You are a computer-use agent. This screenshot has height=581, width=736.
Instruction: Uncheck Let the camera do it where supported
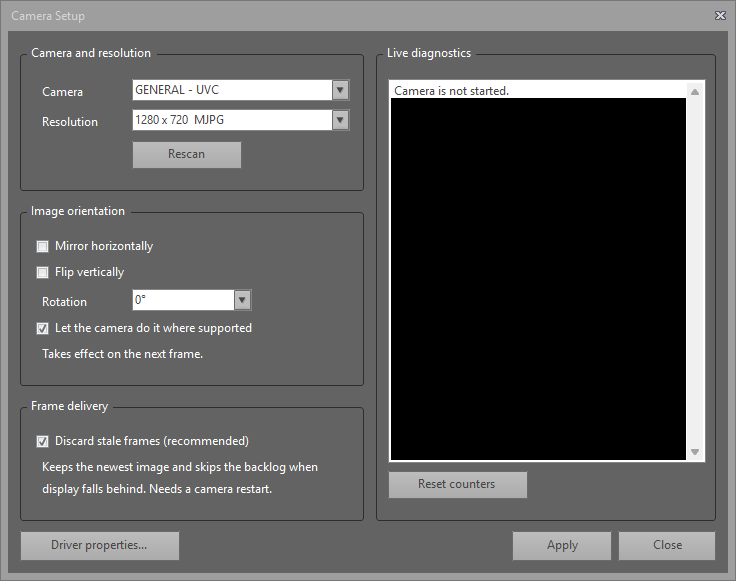[43, 329]
